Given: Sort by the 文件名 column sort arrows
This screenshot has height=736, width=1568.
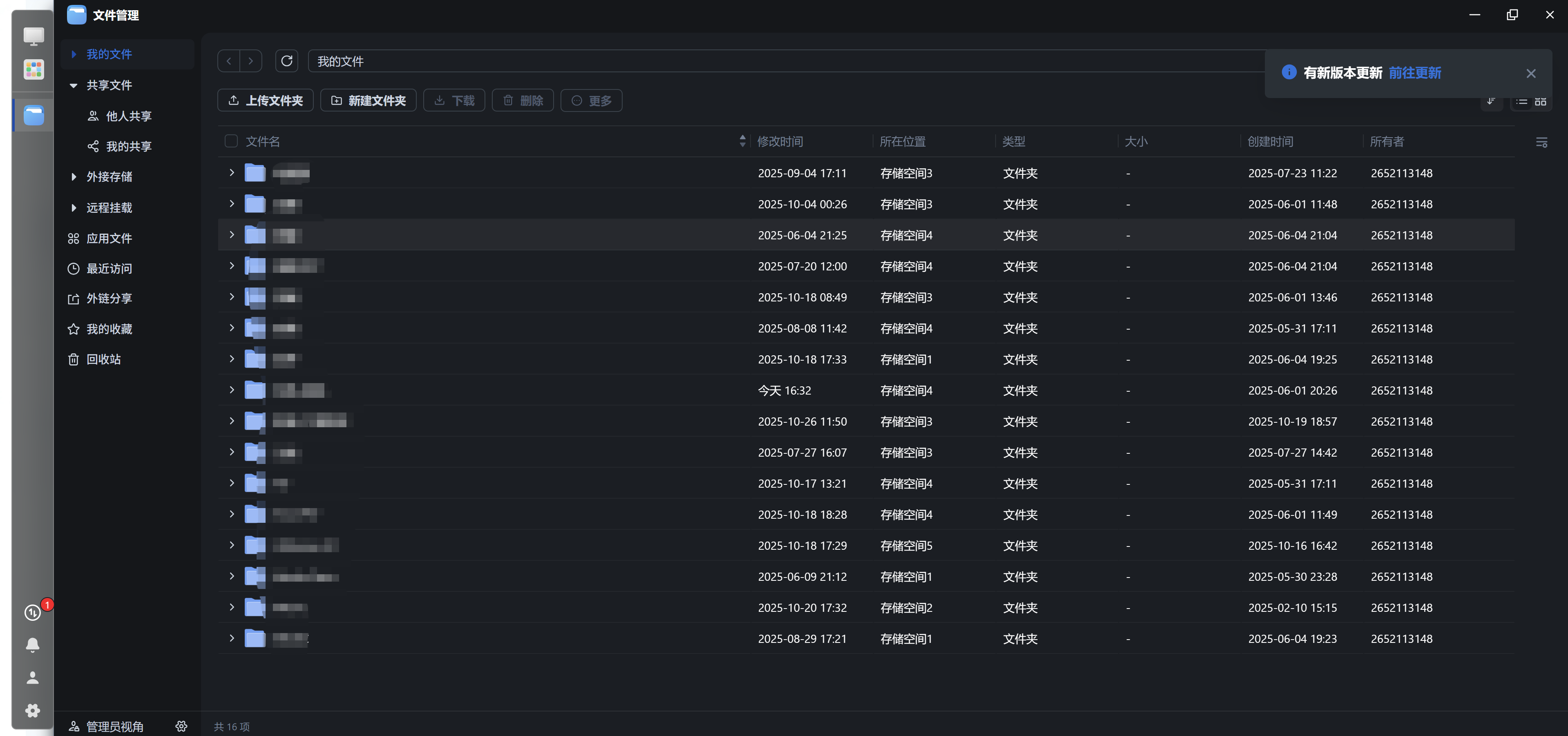Looking at the screenshot, I should 742,141.
